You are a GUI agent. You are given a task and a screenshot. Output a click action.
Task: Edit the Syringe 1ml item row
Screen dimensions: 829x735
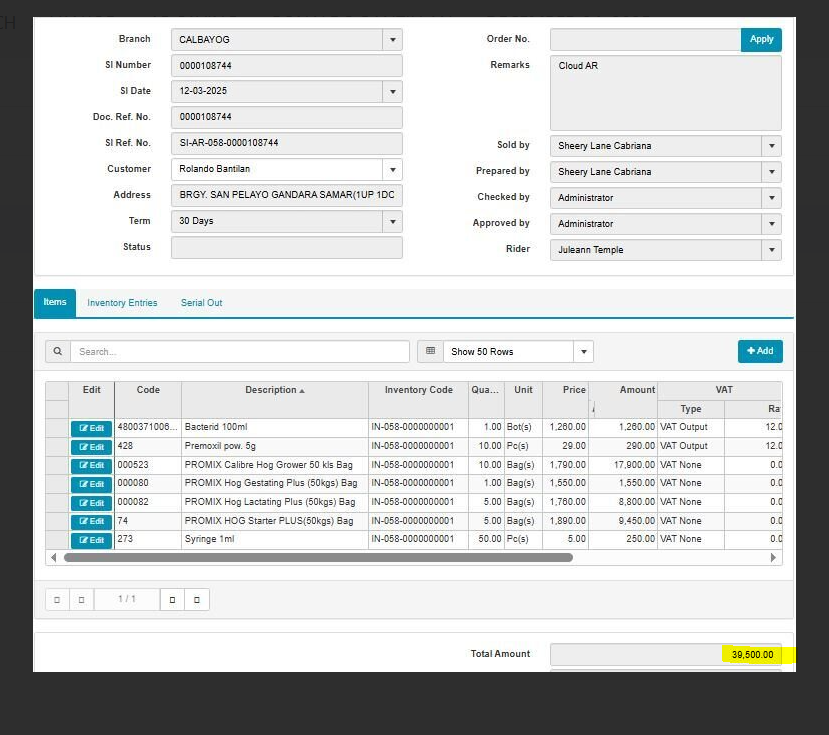(91, 540)
